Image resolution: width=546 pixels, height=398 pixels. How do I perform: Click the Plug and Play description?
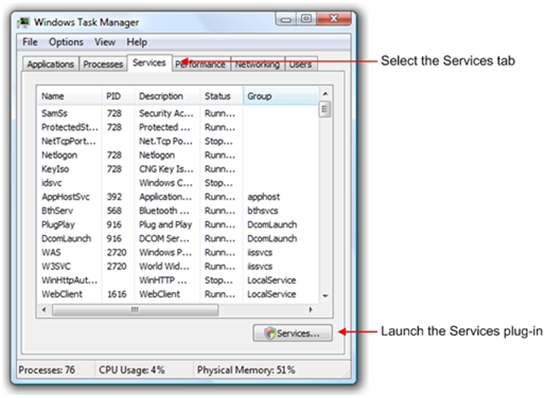pos(165,225)
